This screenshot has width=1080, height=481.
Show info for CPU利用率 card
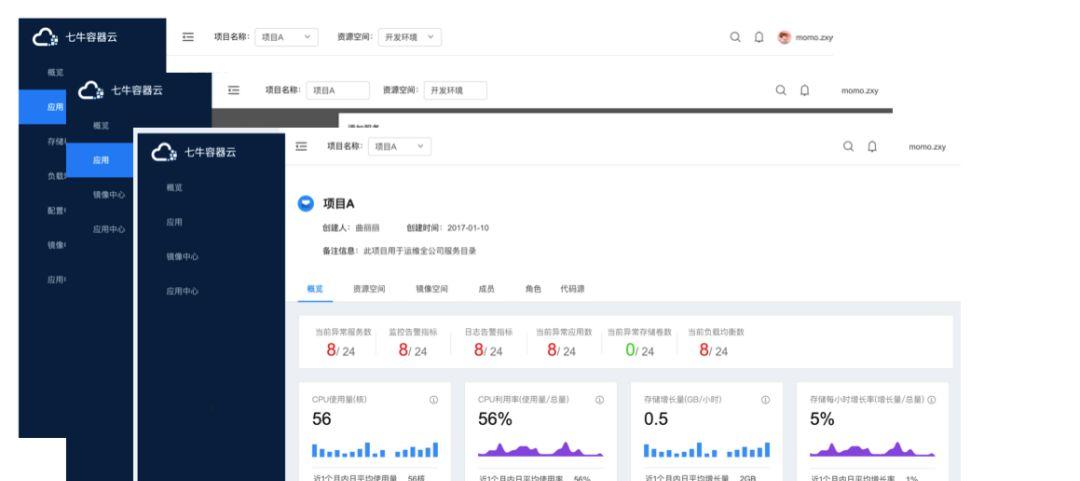point(600,400)
